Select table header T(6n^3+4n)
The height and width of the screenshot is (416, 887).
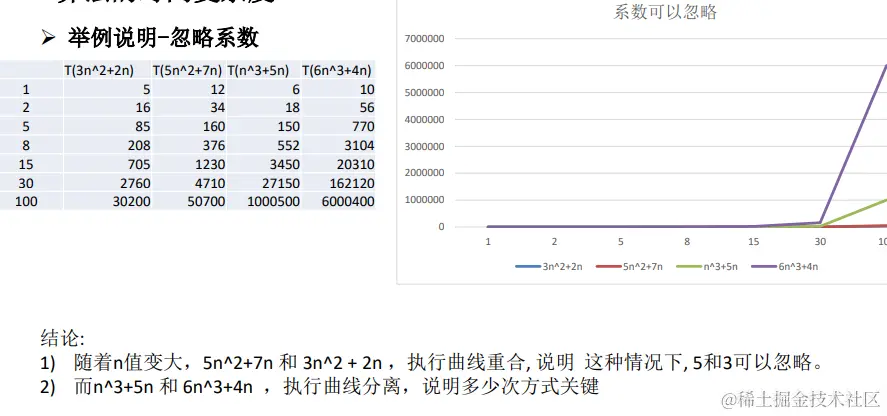(x=337, y=71)
